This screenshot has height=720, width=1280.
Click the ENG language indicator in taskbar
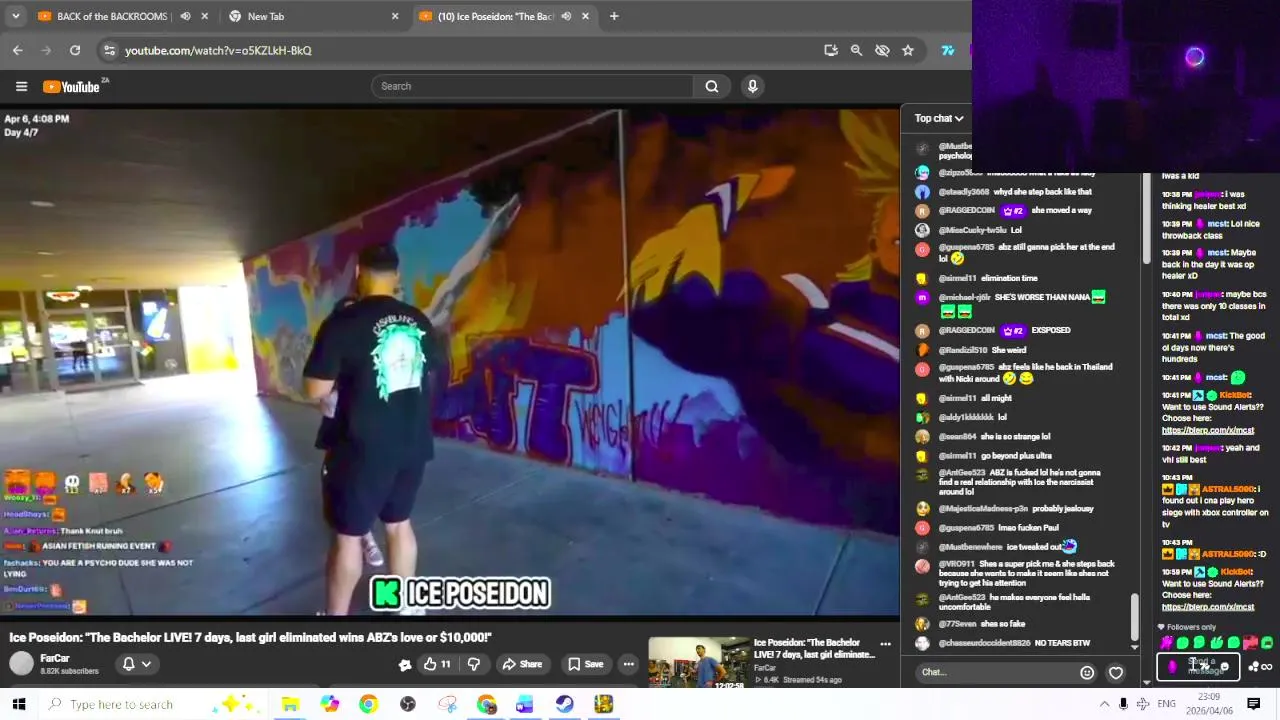point(1166,704)
